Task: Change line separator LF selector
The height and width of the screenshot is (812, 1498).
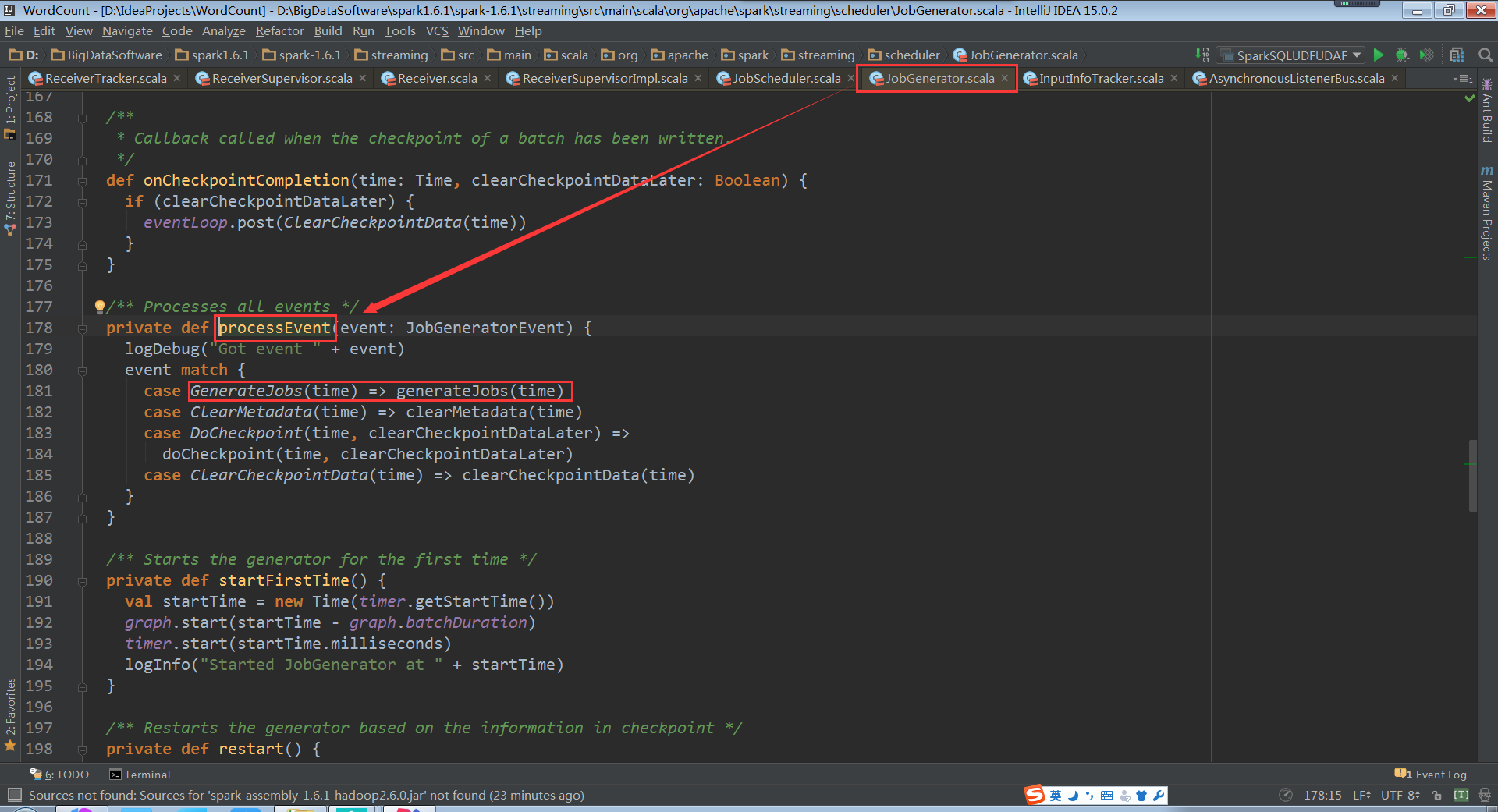Action: pos(1361,796)
